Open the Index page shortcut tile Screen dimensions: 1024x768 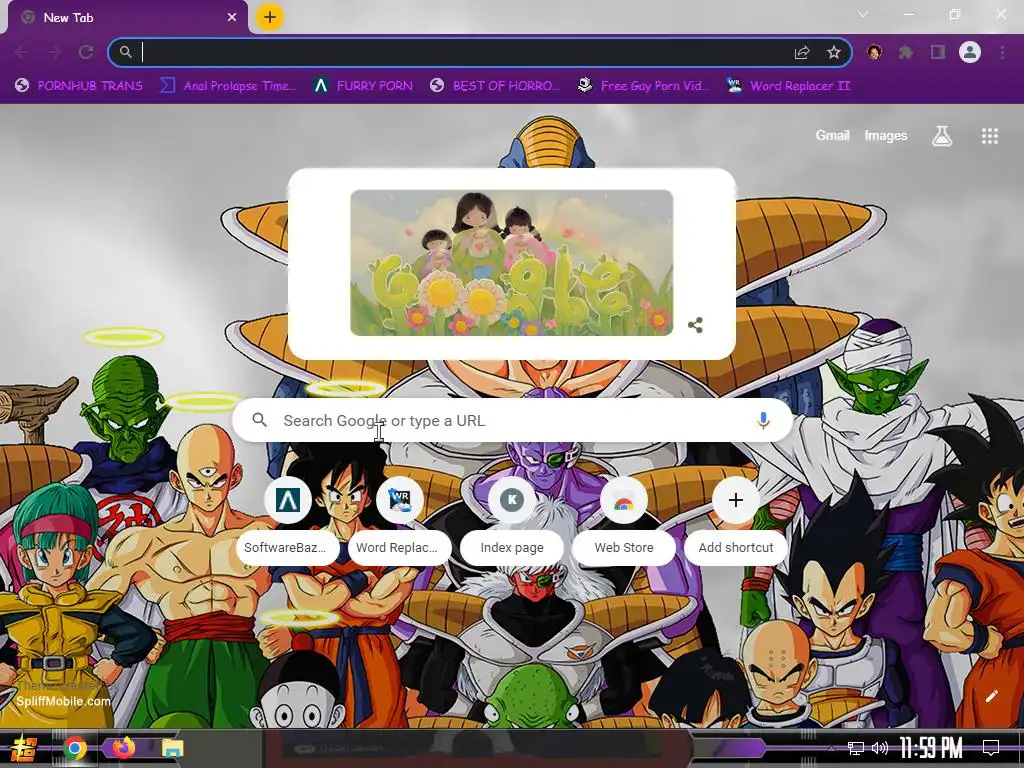pyautogui.click(x=512, y=522)
